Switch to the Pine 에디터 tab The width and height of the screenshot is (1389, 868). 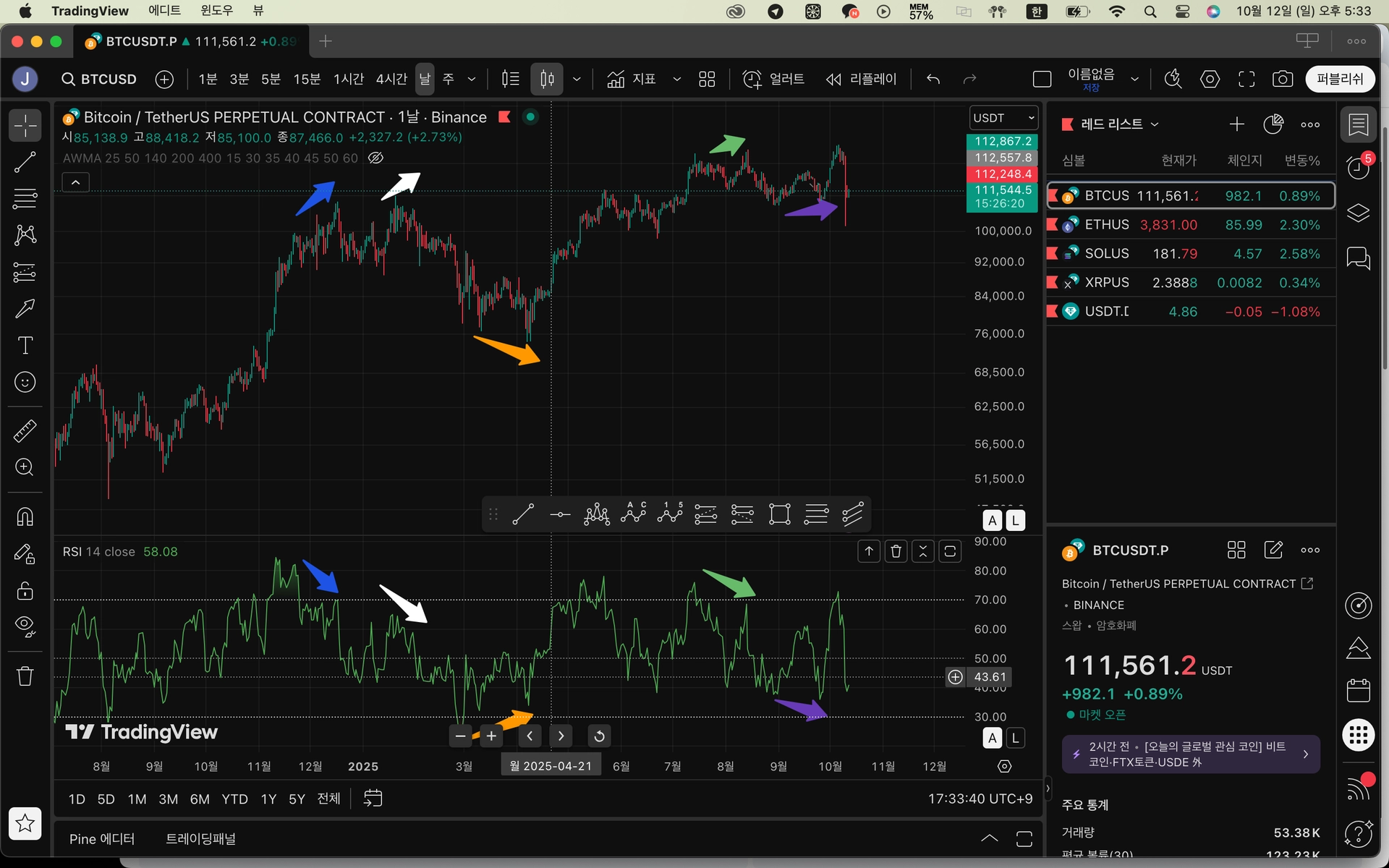click(102, 839)
